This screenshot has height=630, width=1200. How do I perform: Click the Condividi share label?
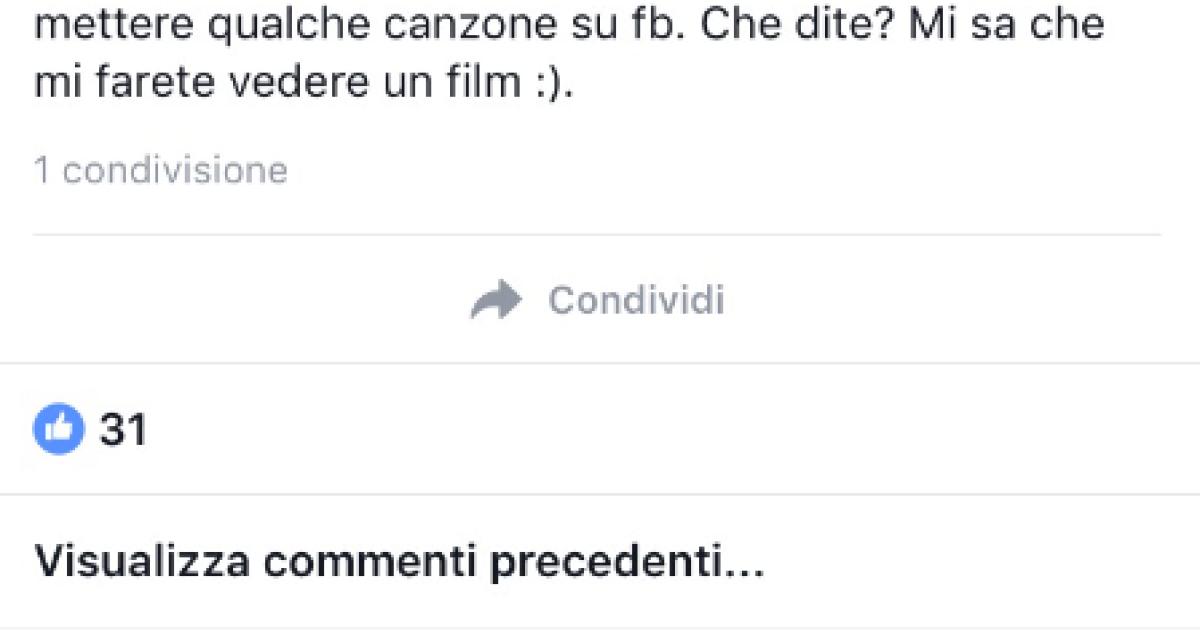pos(636,300)
